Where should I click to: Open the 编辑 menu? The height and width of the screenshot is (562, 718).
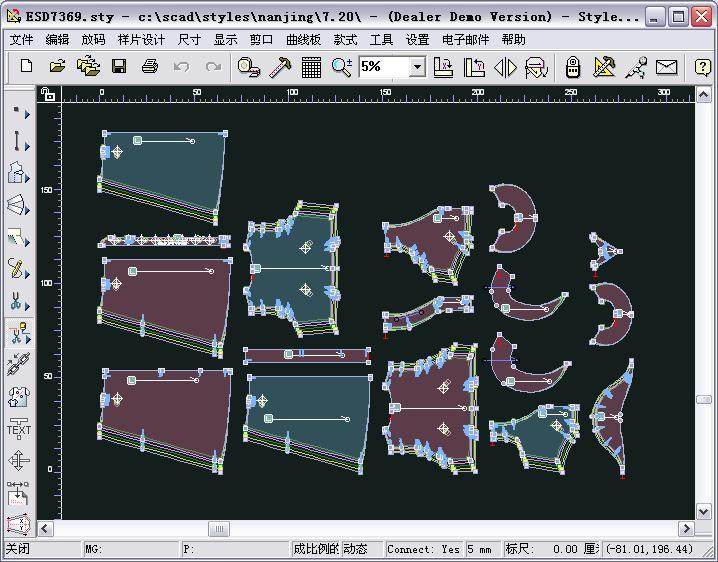tap(57, 40)
